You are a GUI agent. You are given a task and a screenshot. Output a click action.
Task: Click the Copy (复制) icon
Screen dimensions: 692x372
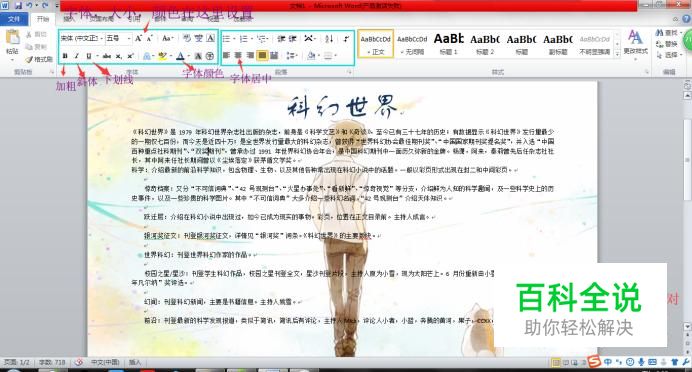pyautogui.click(x=29, y=46)
